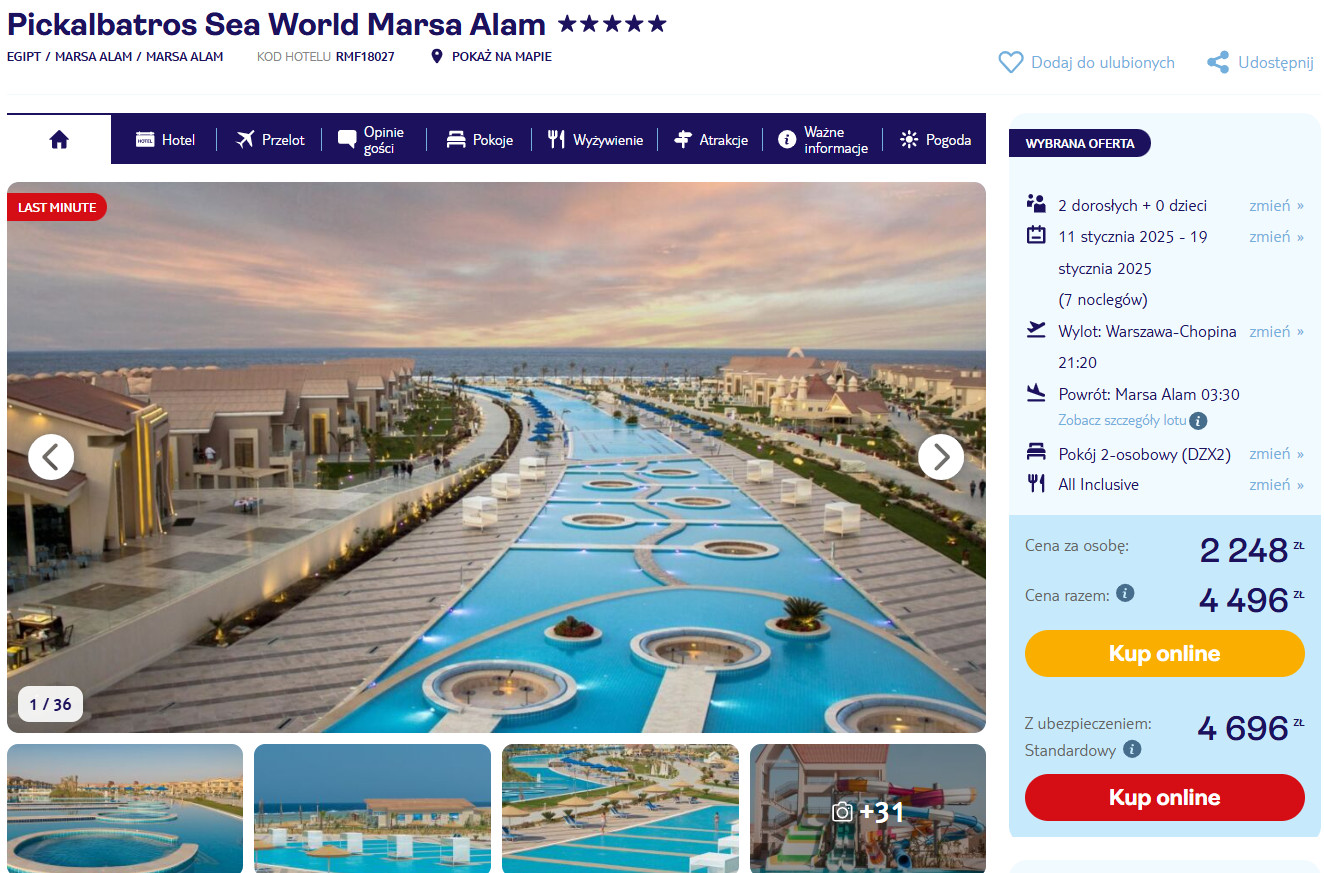The image size is (1324, 873).
Task: Show next photo with right arrow
Action: [941, 457]
